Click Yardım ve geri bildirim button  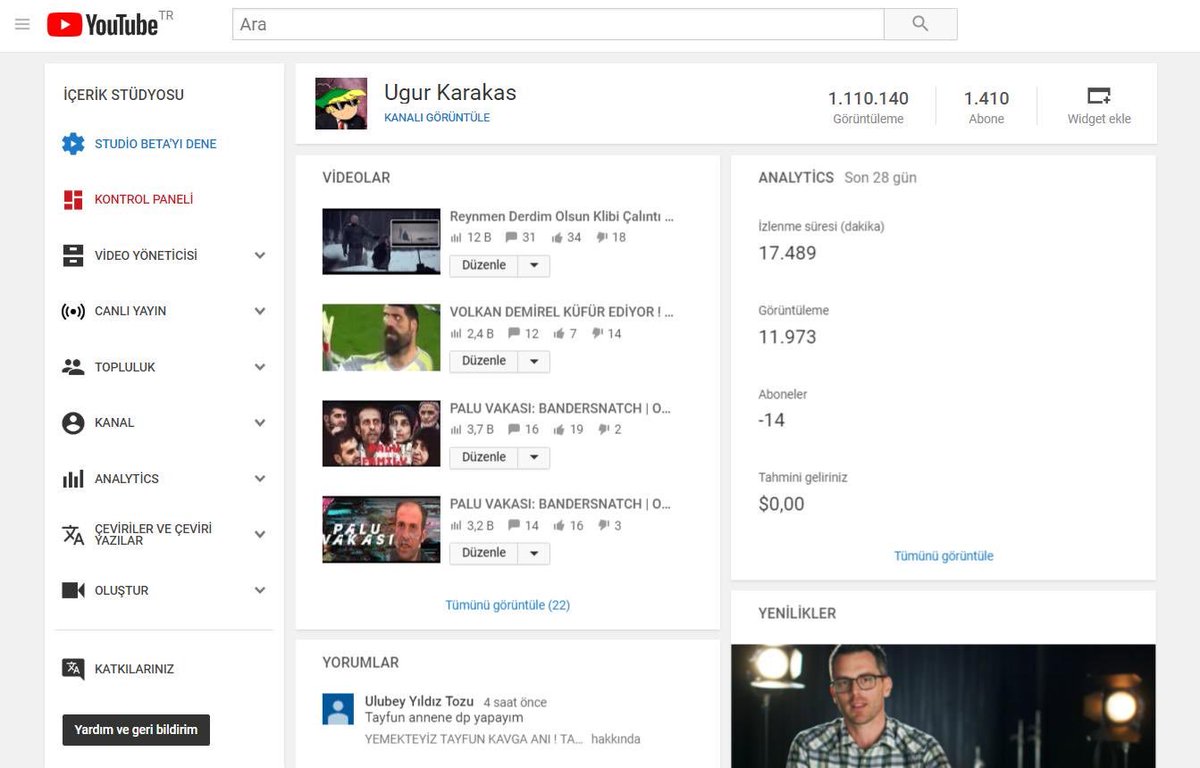click(x=136, y=730)
